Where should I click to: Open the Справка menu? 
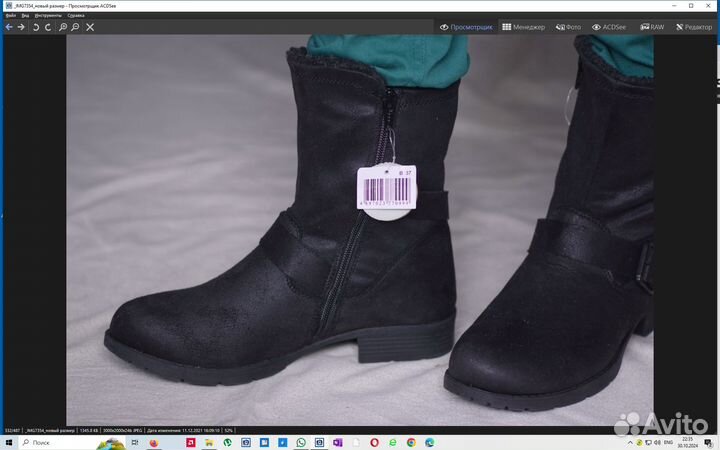pyautogui.click(x=76, y=16)
